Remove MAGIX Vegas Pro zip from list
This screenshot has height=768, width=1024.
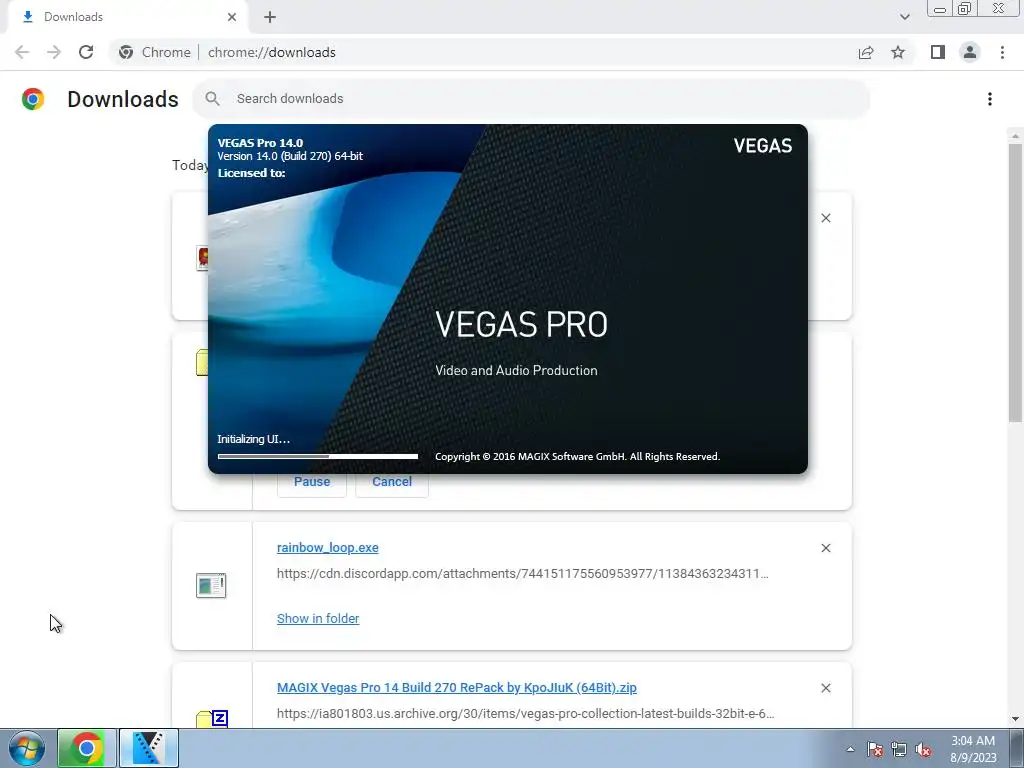(825, 688)
